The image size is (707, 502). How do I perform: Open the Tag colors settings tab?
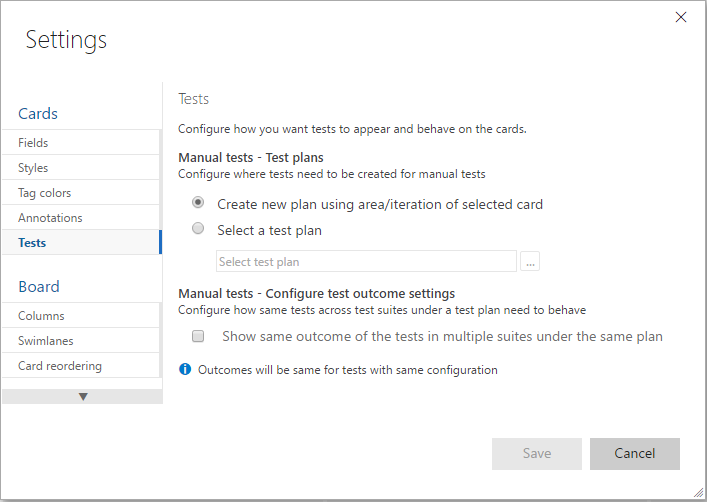(x=81, y=193)
